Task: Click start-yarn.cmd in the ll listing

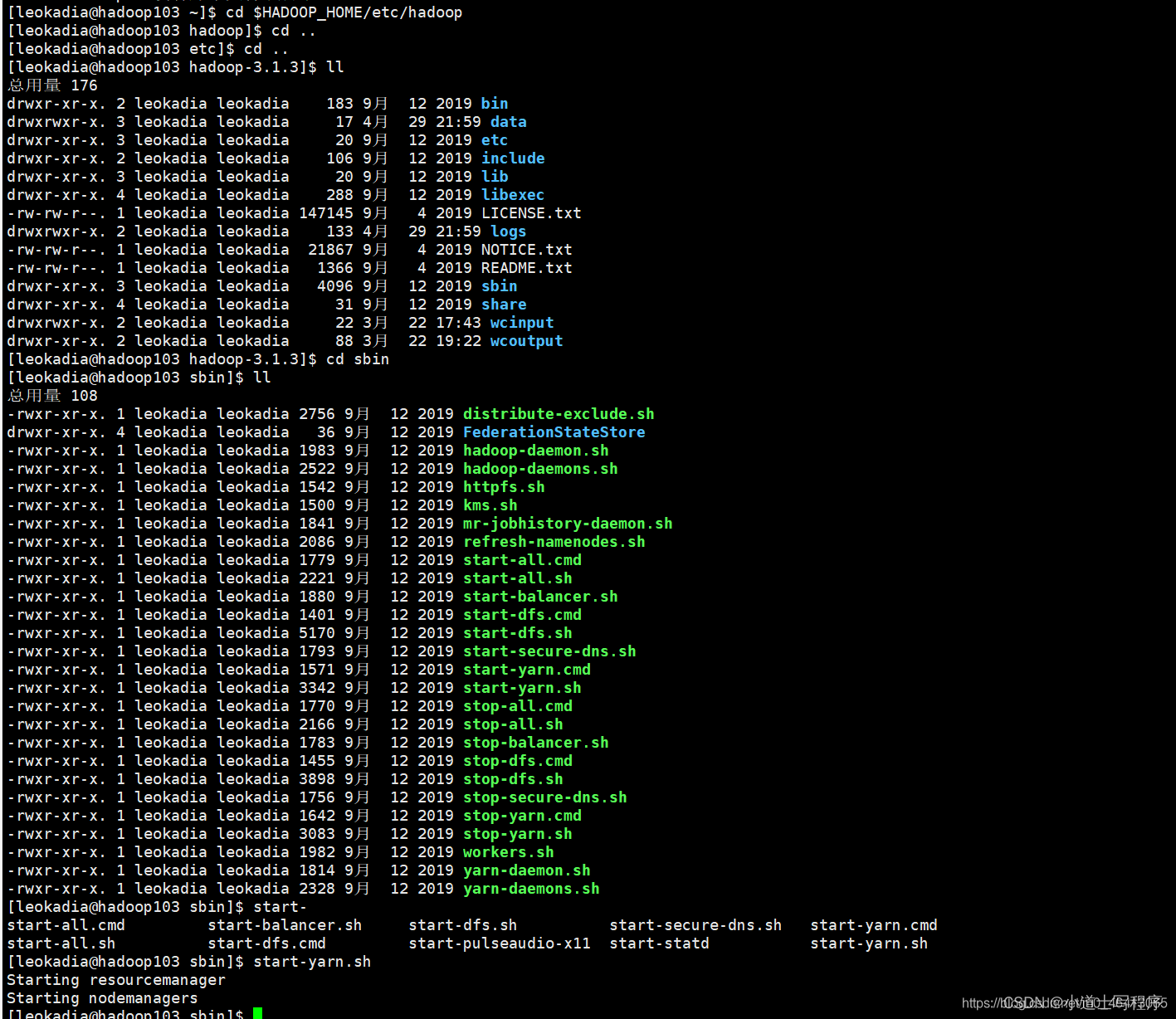Action: pos(527,670)
